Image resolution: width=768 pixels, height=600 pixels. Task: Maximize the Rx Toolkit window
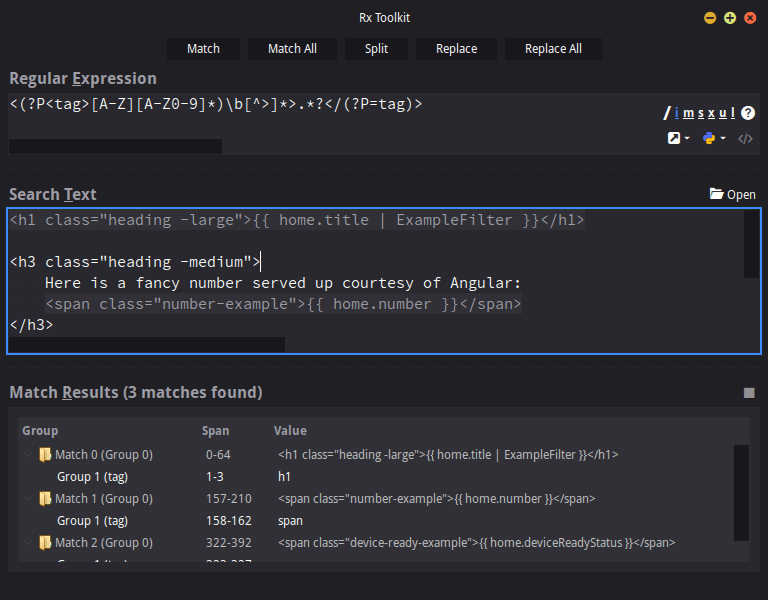point(730,18)
